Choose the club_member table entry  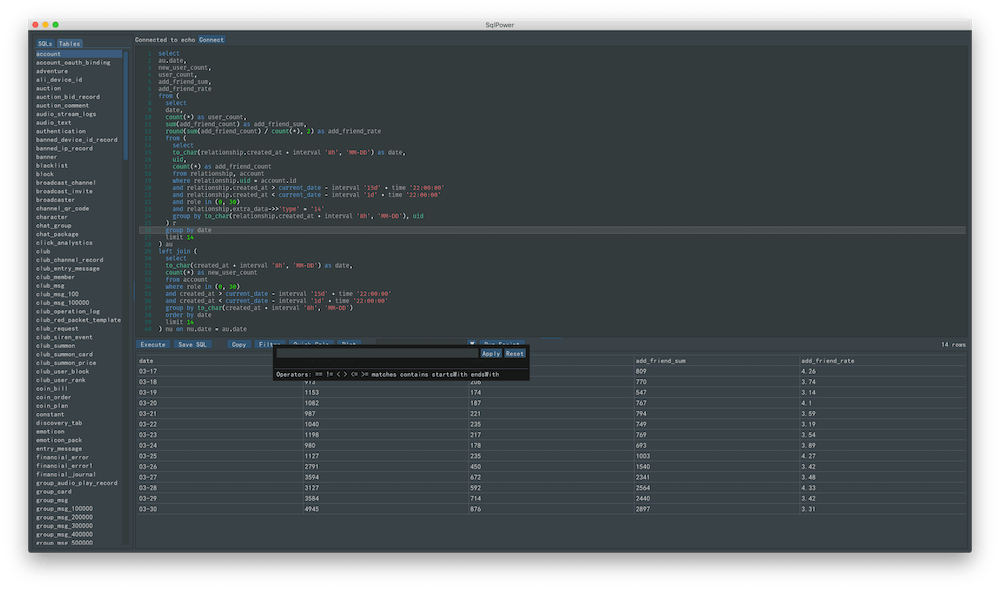[x=56, y=277]
